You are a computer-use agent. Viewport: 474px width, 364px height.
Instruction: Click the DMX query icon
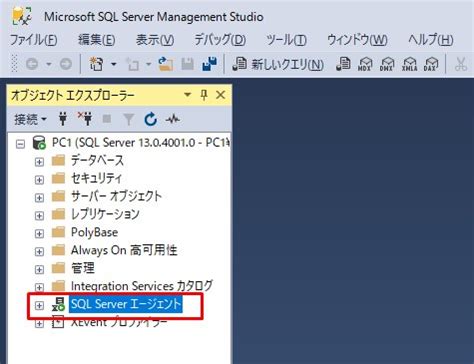(387, 63)
